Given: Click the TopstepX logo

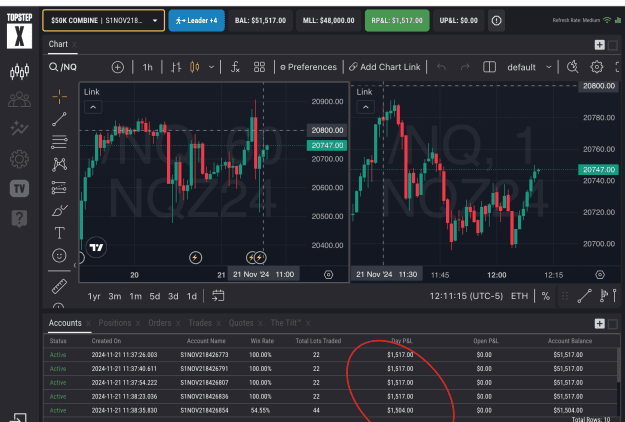Looking at the screenshot, I should pos(19,31).
